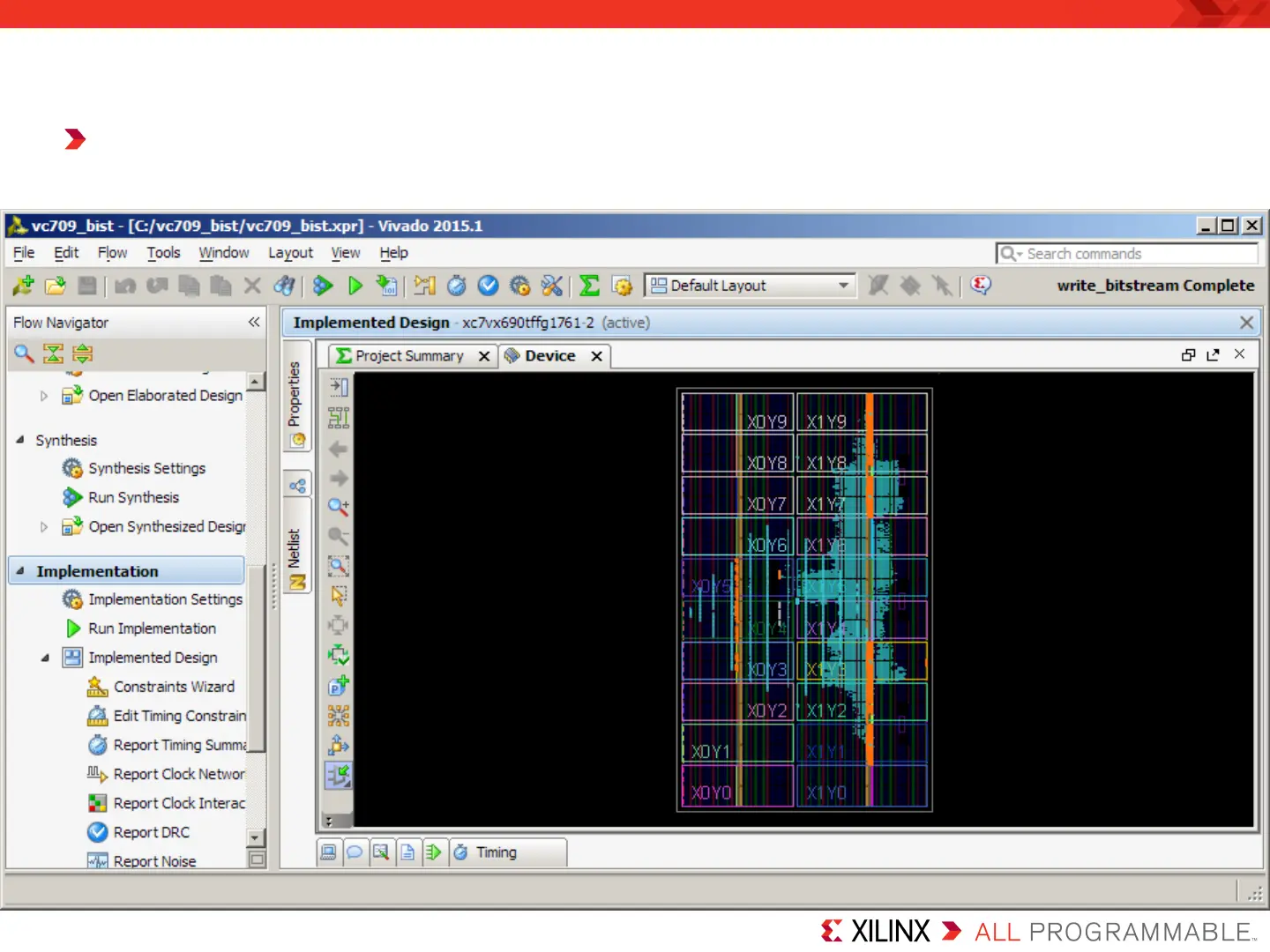This screenshot has width=1270, height=952.
Task: Launch the Constraints Wizard
Action: pos(174,687)
